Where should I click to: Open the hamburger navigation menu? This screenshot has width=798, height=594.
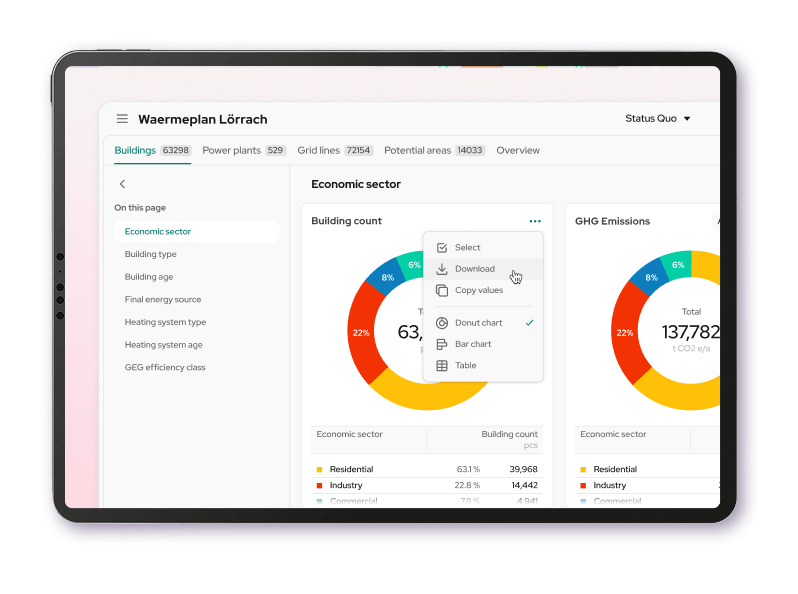coord(122,119)
